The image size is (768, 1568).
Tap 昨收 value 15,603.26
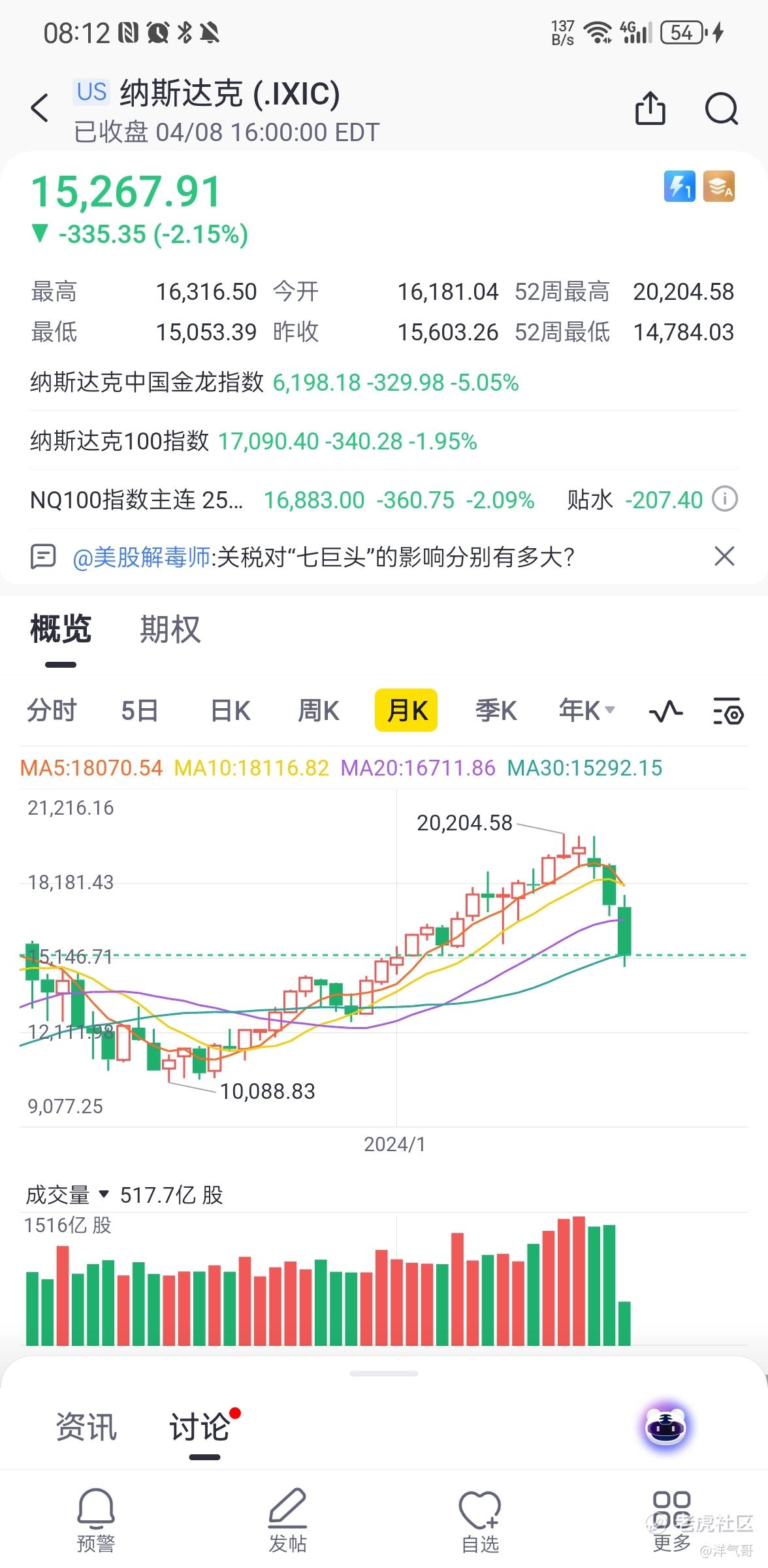click(x=448, y=332)
